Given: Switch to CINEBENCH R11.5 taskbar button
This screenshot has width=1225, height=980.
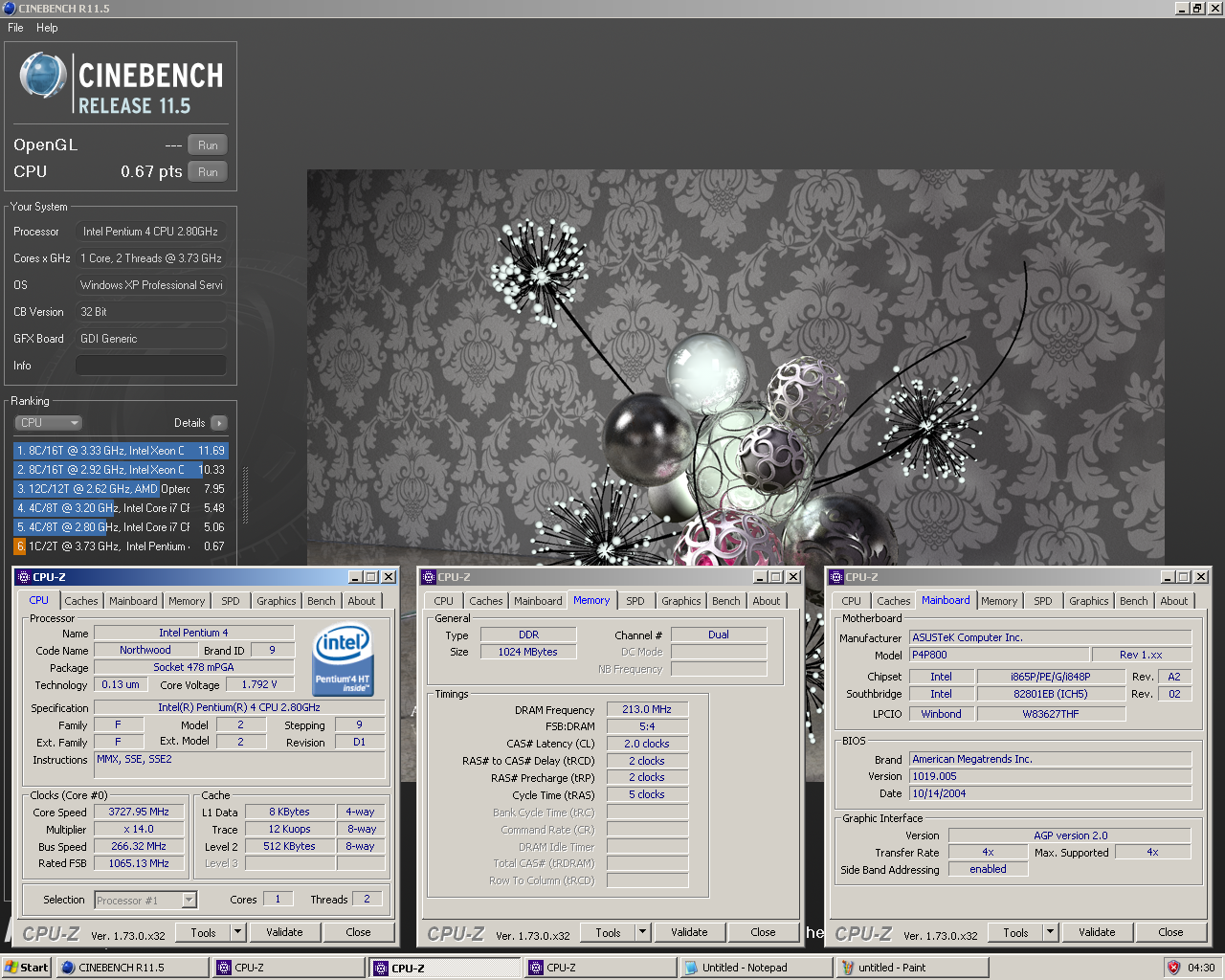Looking at the screenshot, I should [x=132, y=968].
